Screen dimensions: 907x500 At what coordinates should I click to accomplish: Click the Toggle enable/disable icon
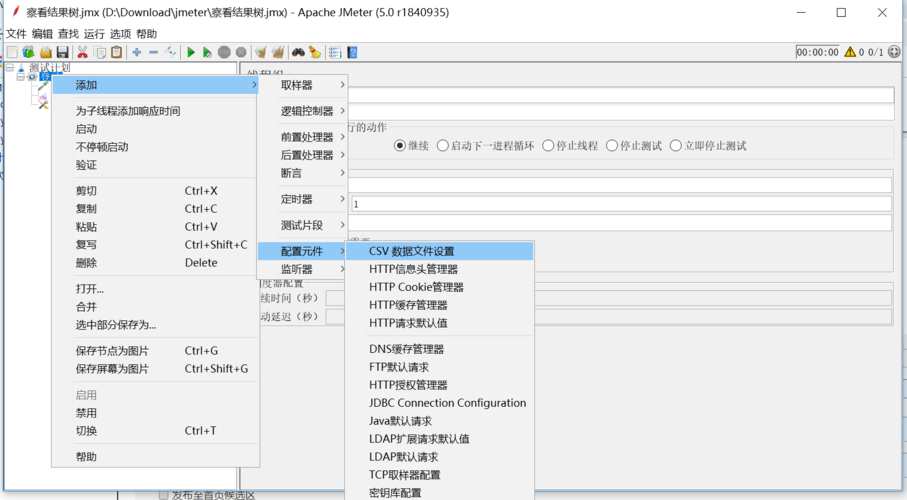[170, 53]
